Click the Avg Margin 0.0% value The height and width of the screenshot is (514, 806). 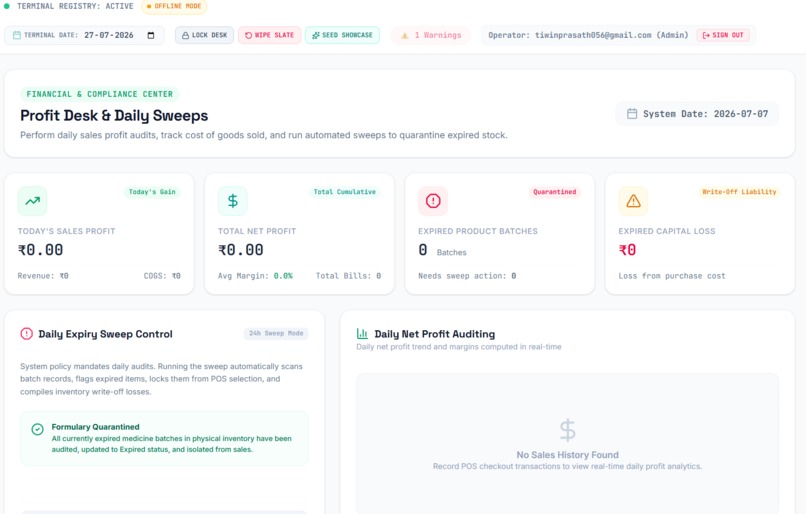[x=283, y=276]
